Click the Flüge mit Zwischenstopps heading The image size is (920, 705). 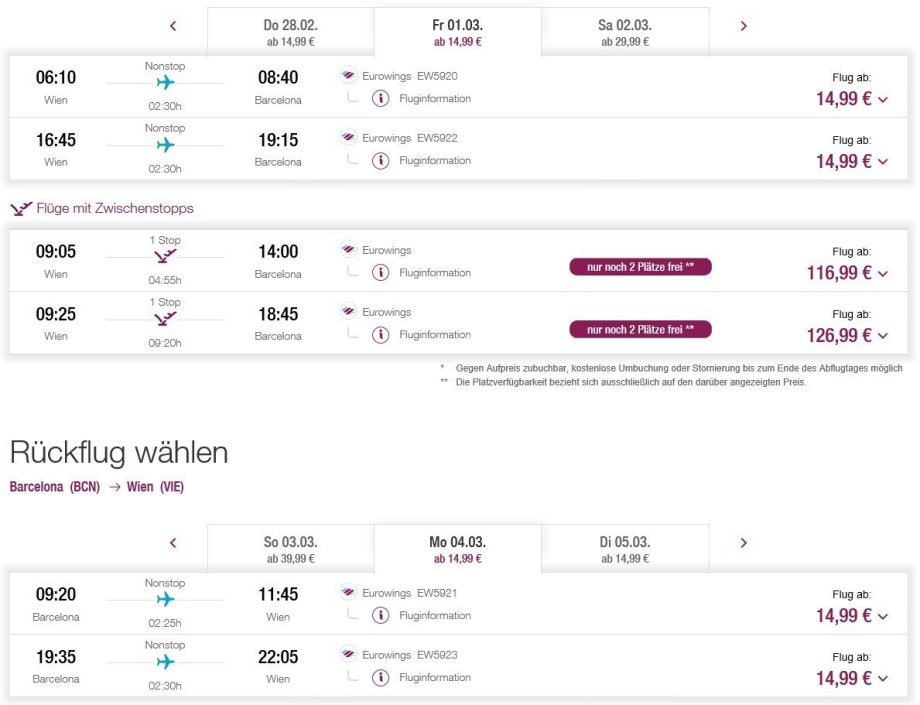coord(114,208)
